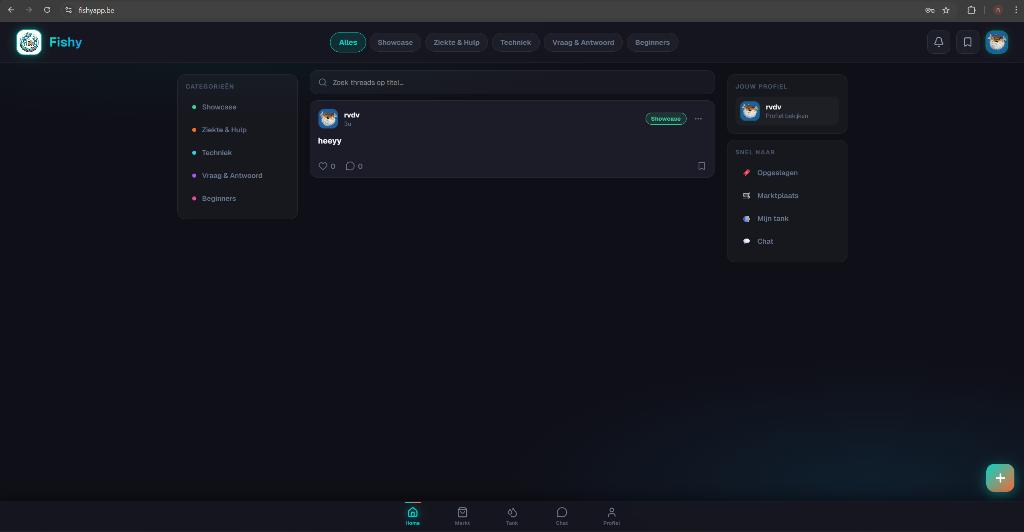Open Marktplaats quick link
The width and height of the screenshot is (1024, 532).
[777, 196]
